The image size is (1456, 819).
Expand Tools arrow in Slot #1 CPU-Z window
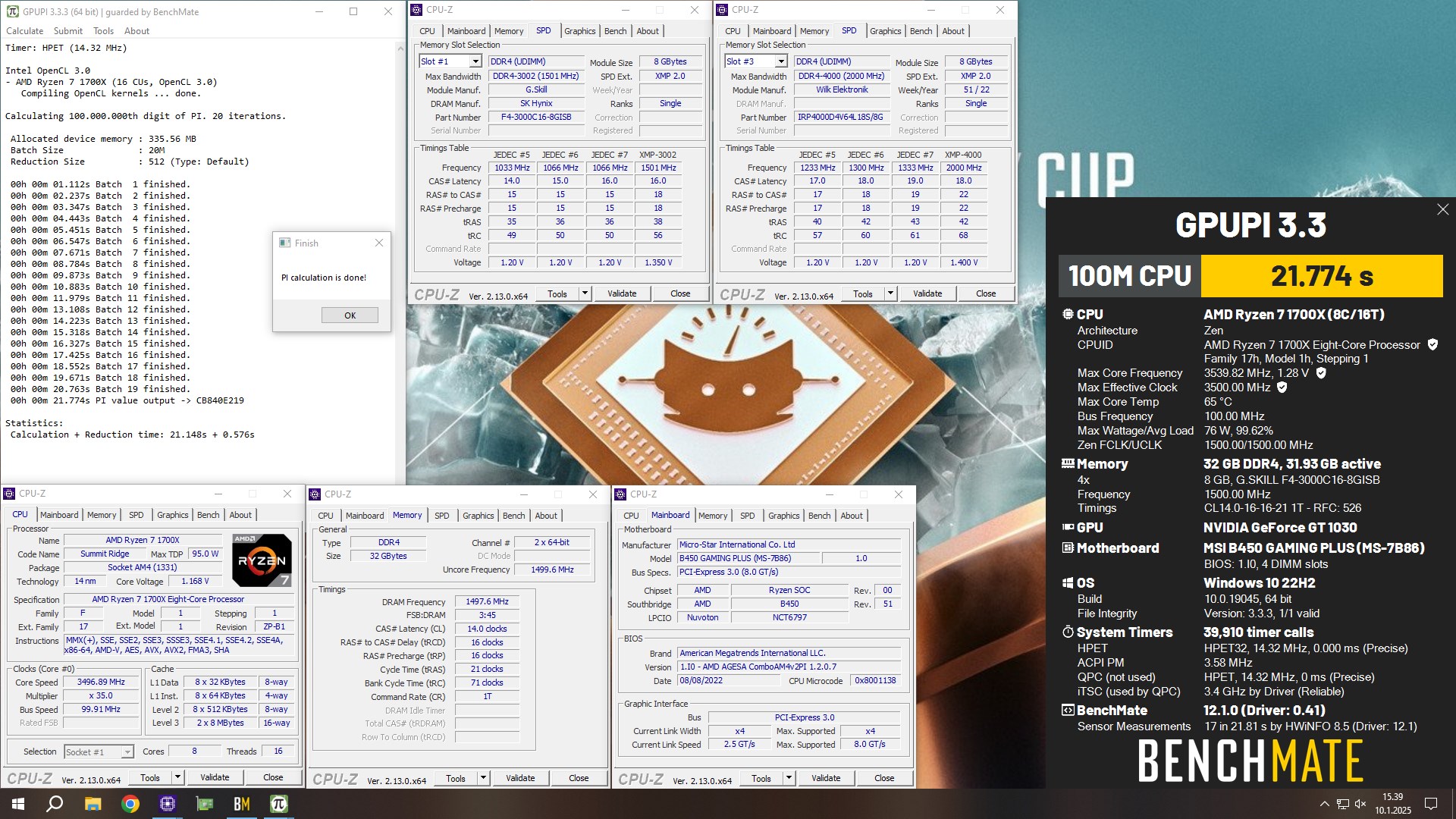pyautogui.click(x=585, y=293)
